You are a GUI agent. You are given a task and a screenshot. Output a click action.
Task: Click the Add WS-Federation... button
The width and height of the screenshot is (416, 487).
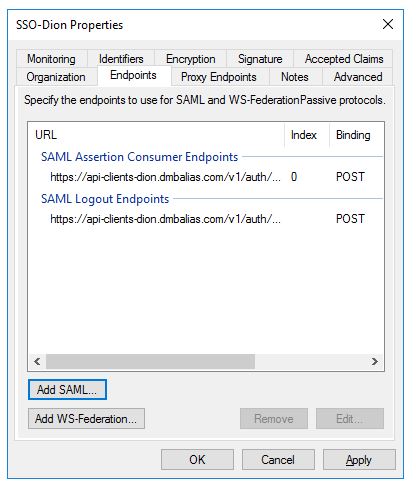(x=86, y=418)
